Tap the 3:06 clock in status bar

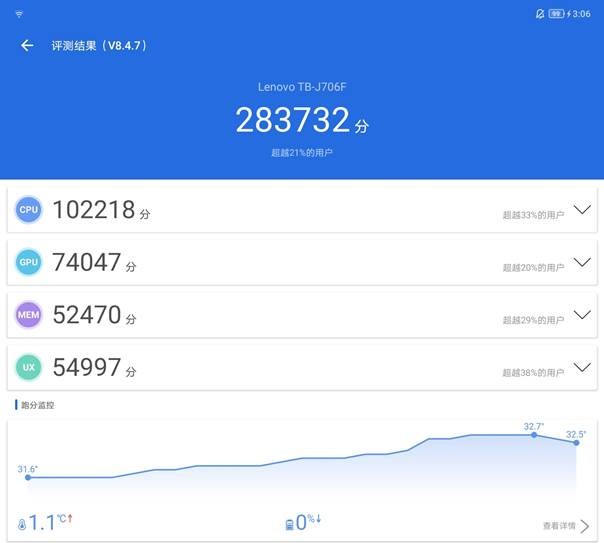click(x=581, y=14)
